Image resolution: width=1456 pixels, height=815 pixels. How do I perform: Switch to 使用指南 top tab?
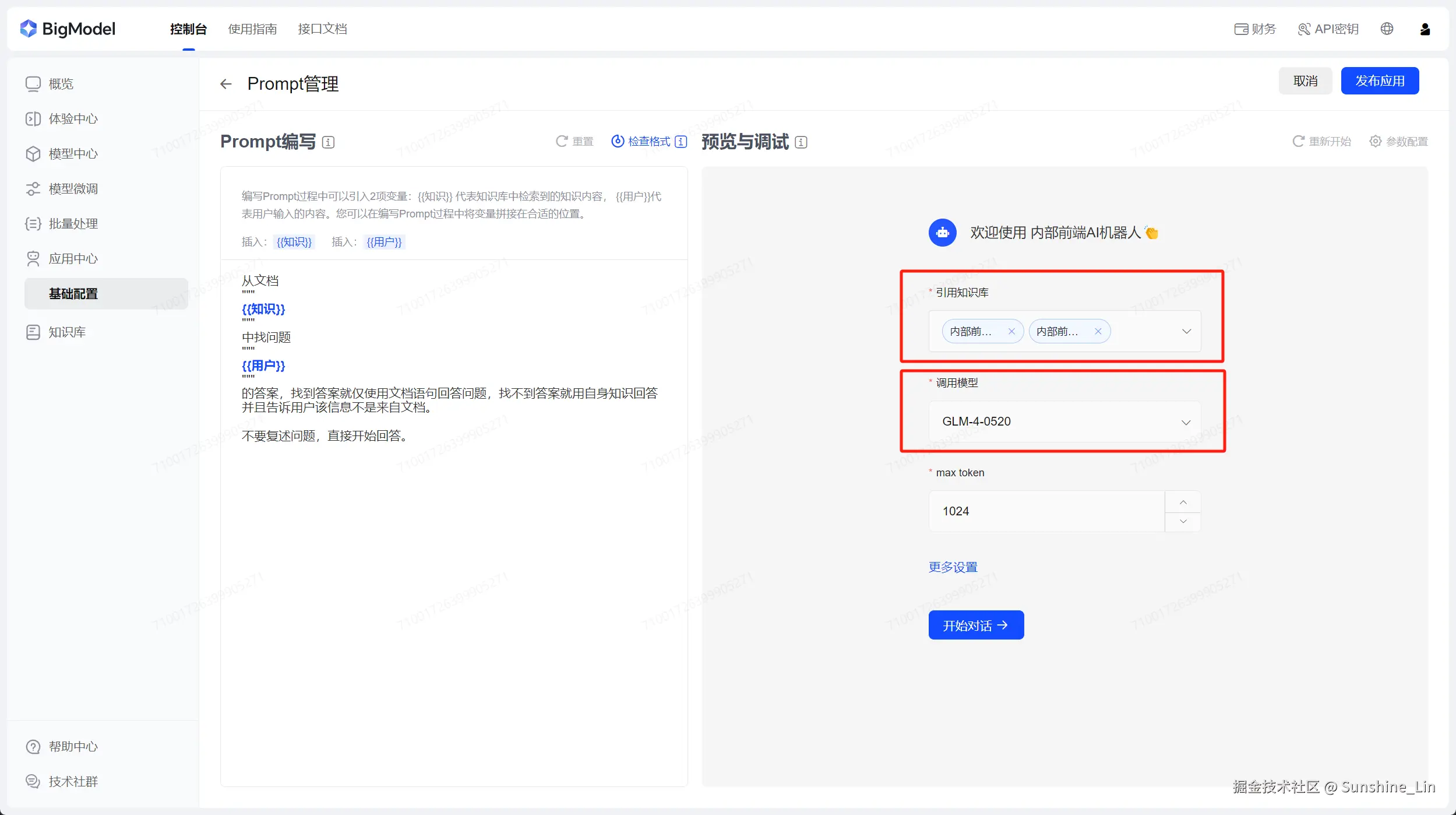[252, 29]
